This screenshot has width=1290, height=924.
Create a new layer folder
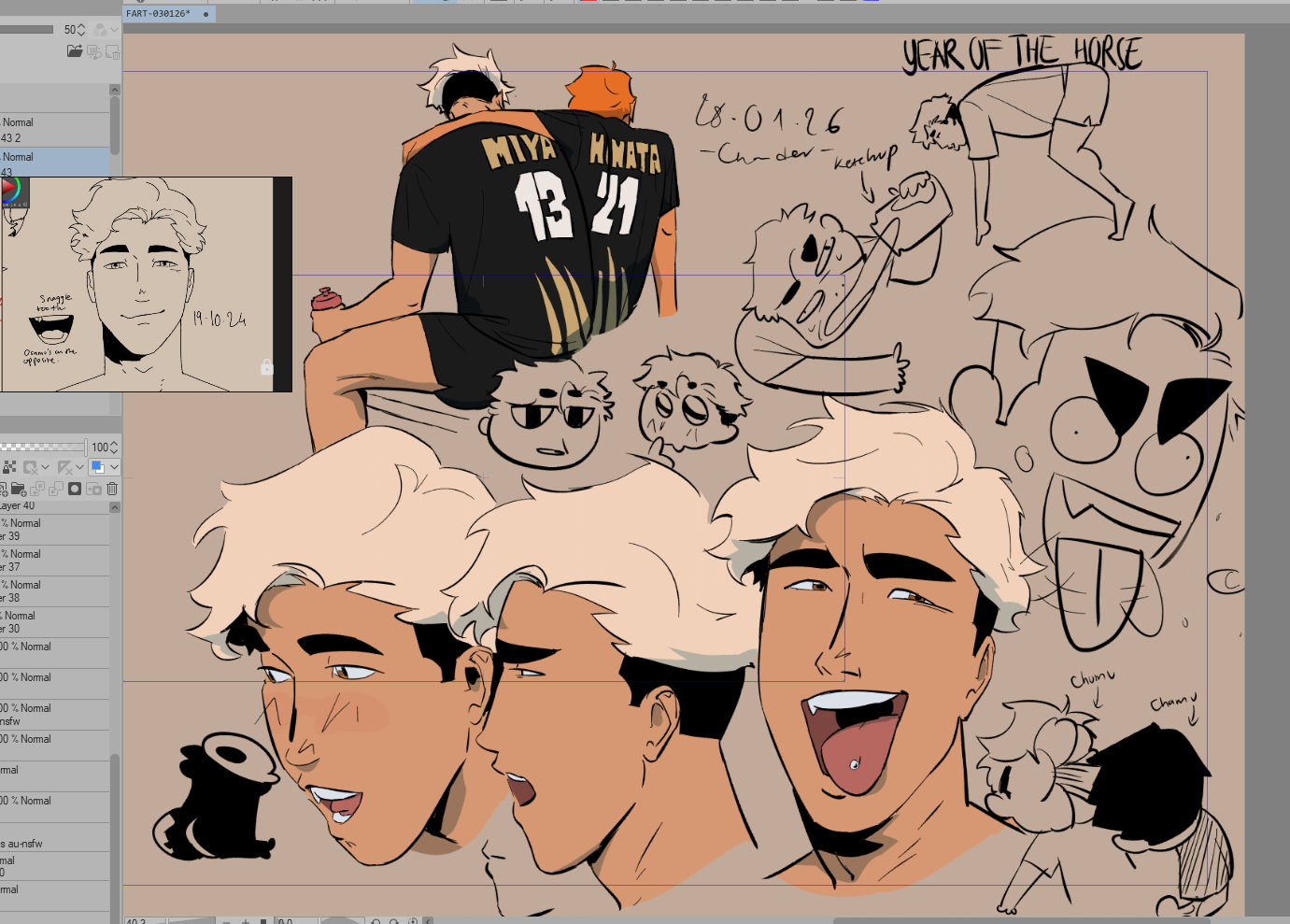(x=19, y=489)
